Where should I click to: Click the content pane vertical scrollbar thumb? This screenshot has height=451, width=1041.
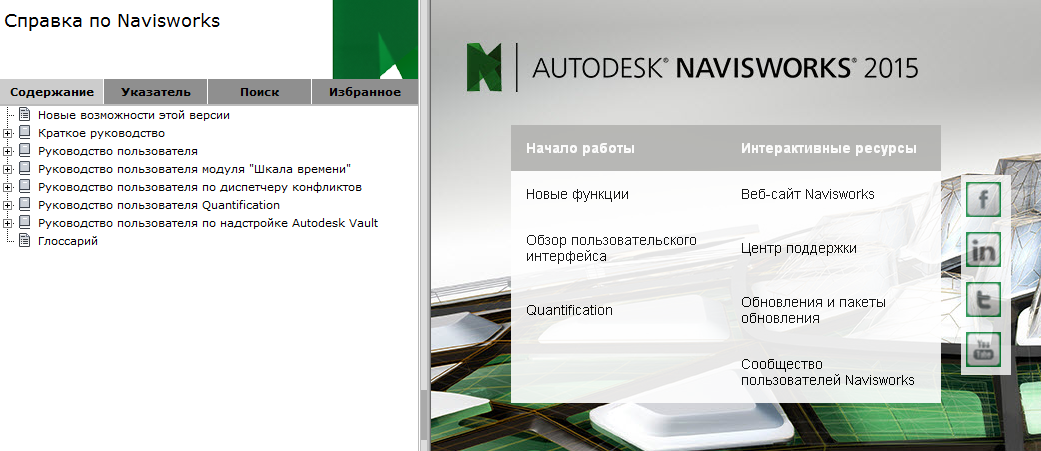(422, 415)
